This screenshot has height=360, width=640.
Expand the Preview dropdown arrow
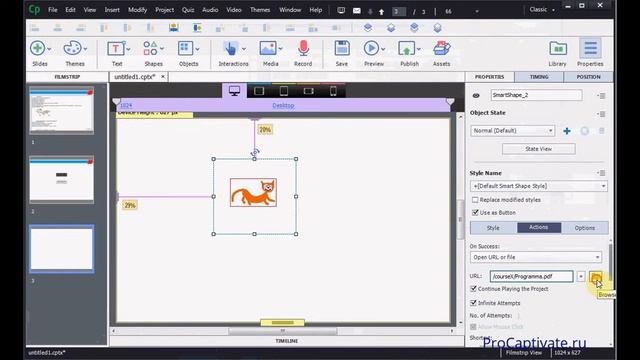[x=383, y=49]
